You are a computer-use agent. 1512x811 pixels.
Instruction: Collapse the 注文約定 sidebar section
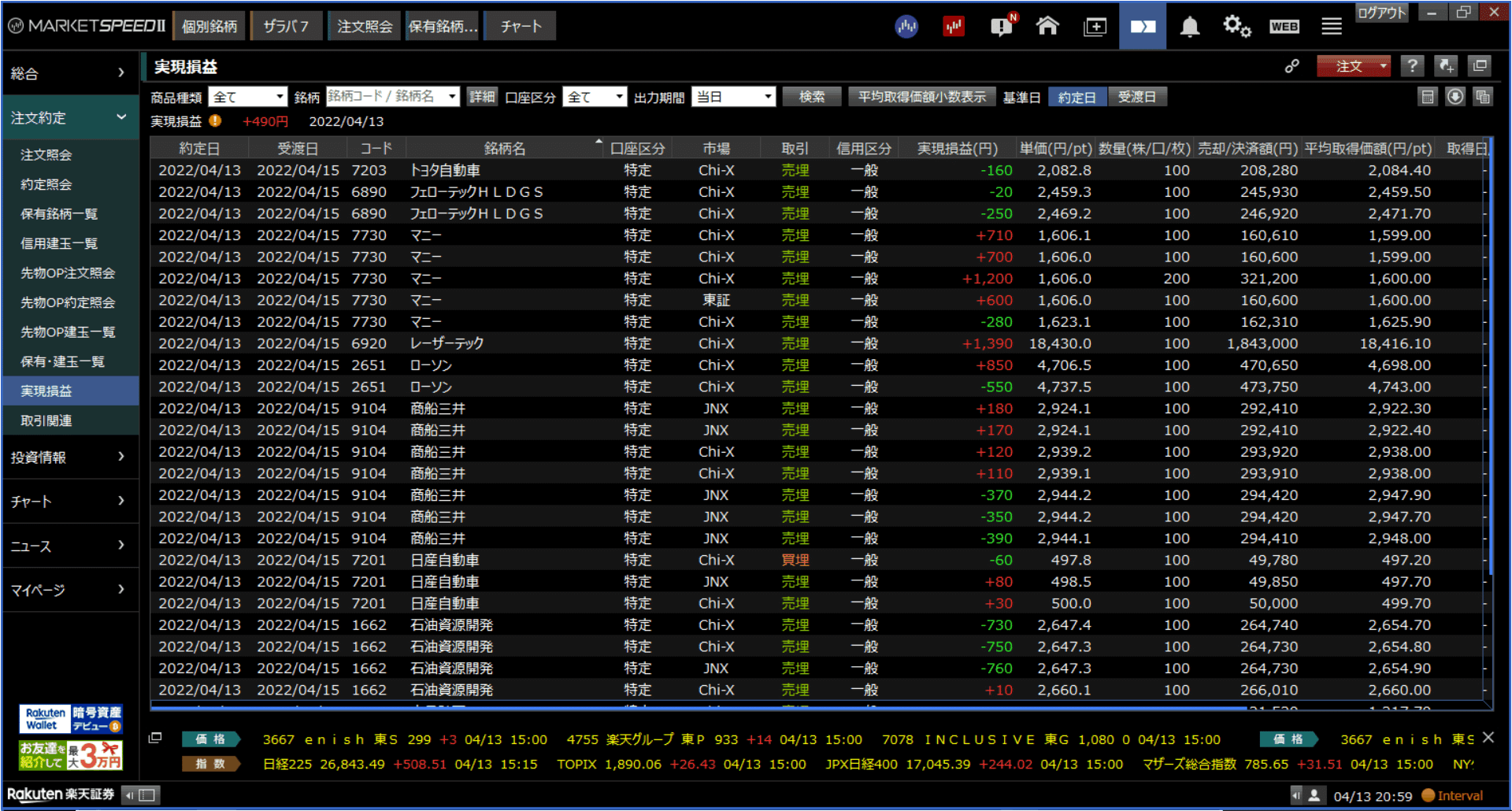tap(69, 118)
